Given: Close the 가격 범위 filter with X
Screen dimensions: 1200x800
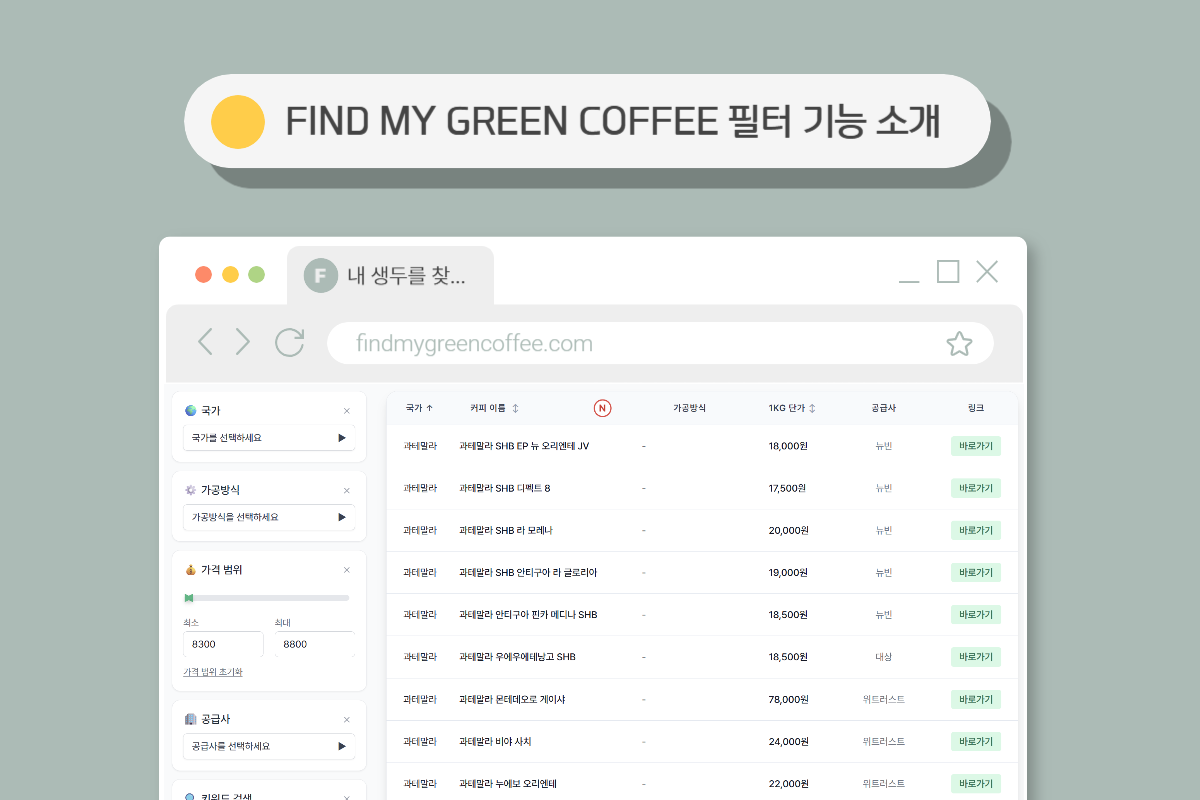Looking at the screenshot, I should coord(347,570).
